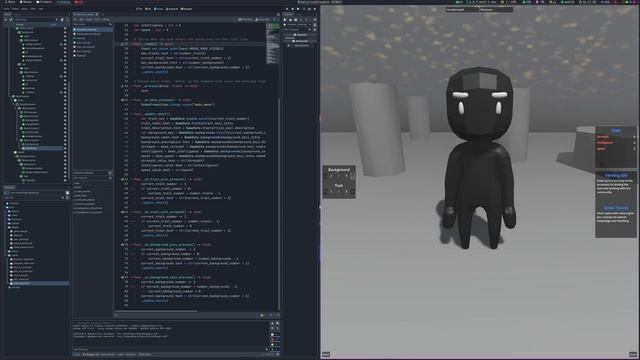Click signal connection icon beside _on_background_prev_pressed
This screenshot has height=360, width=640.
coord(122,244)
